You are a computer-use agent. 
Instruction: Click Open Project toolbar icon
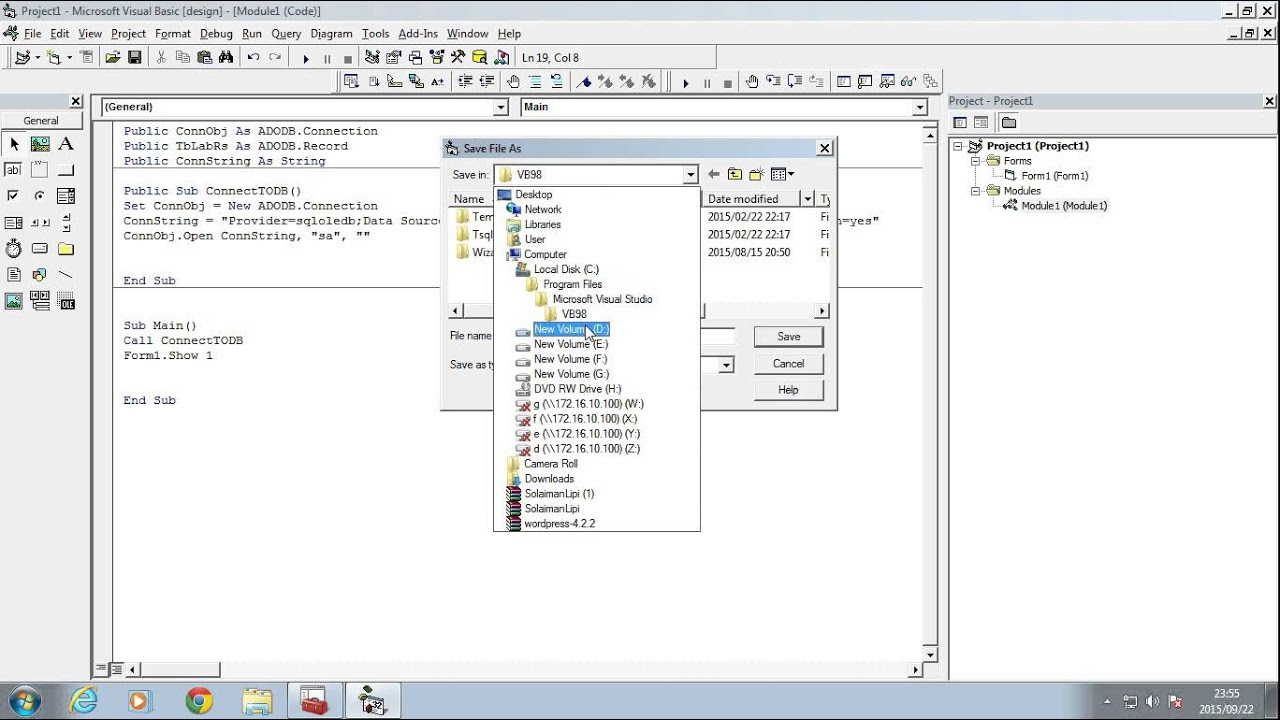point(113,58)
